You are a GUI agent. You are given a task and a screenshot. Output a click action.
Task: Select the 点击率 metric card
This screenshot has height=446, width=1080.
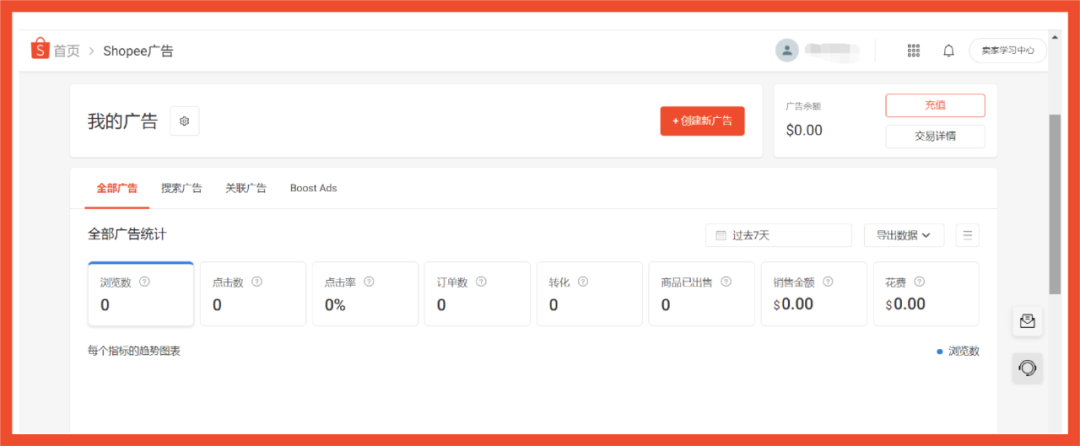[x=365, y=294]
